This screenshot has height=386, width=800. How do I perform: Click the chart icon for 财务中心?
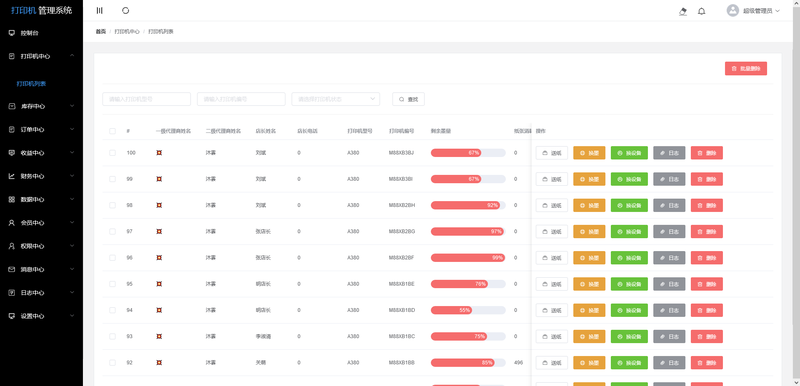point(12,176)
